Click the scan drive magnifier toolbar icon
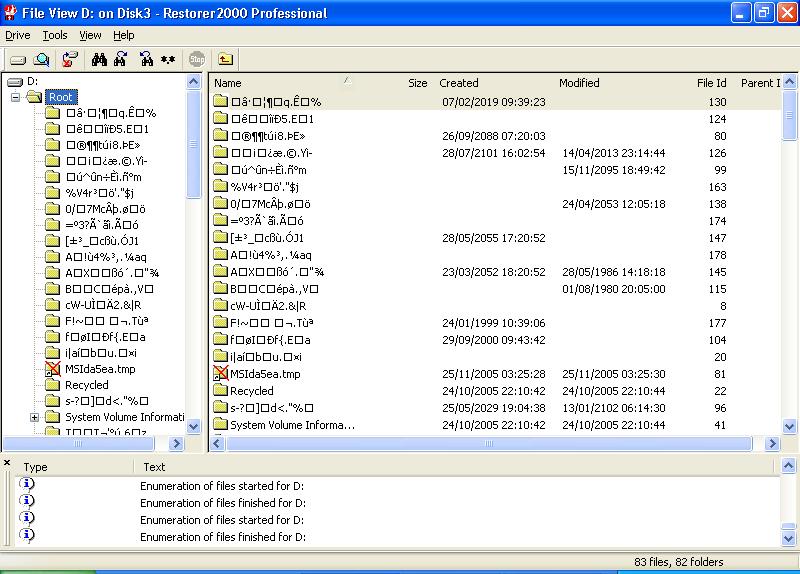 [41, 60]
